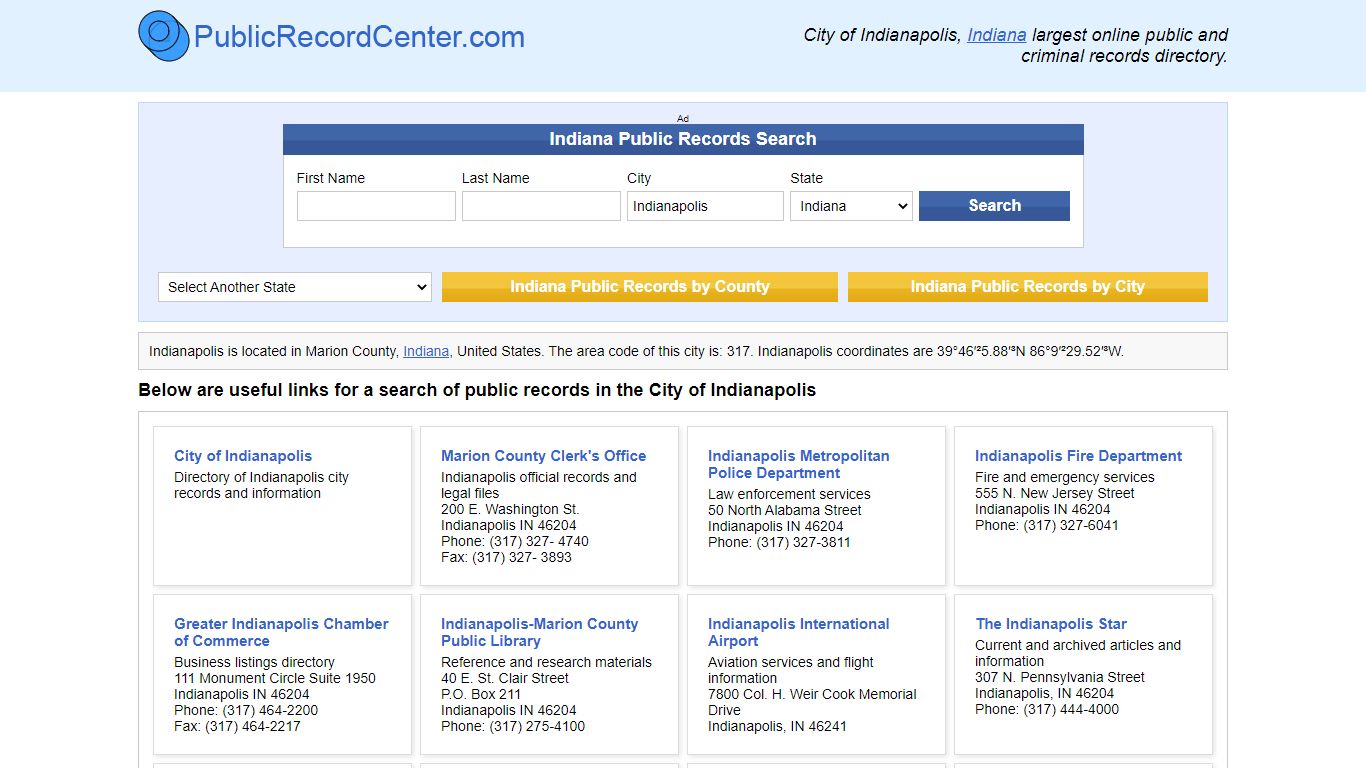Click address 111 Monument Circle Suite 1950
The image size is (1366, 768).
click(x=275, y=678)
